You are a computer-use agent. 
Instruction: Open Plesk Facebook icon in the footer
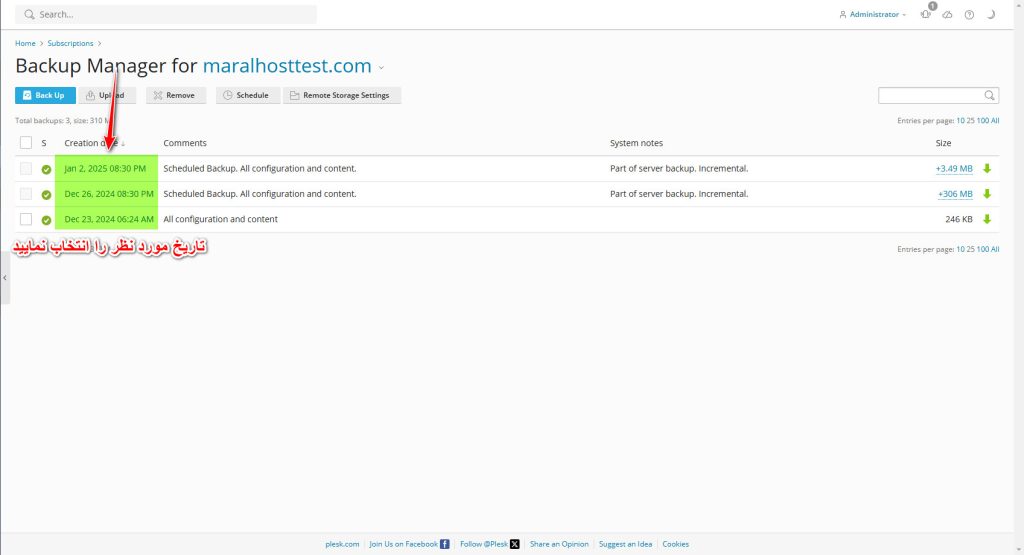tap(444, 544)
